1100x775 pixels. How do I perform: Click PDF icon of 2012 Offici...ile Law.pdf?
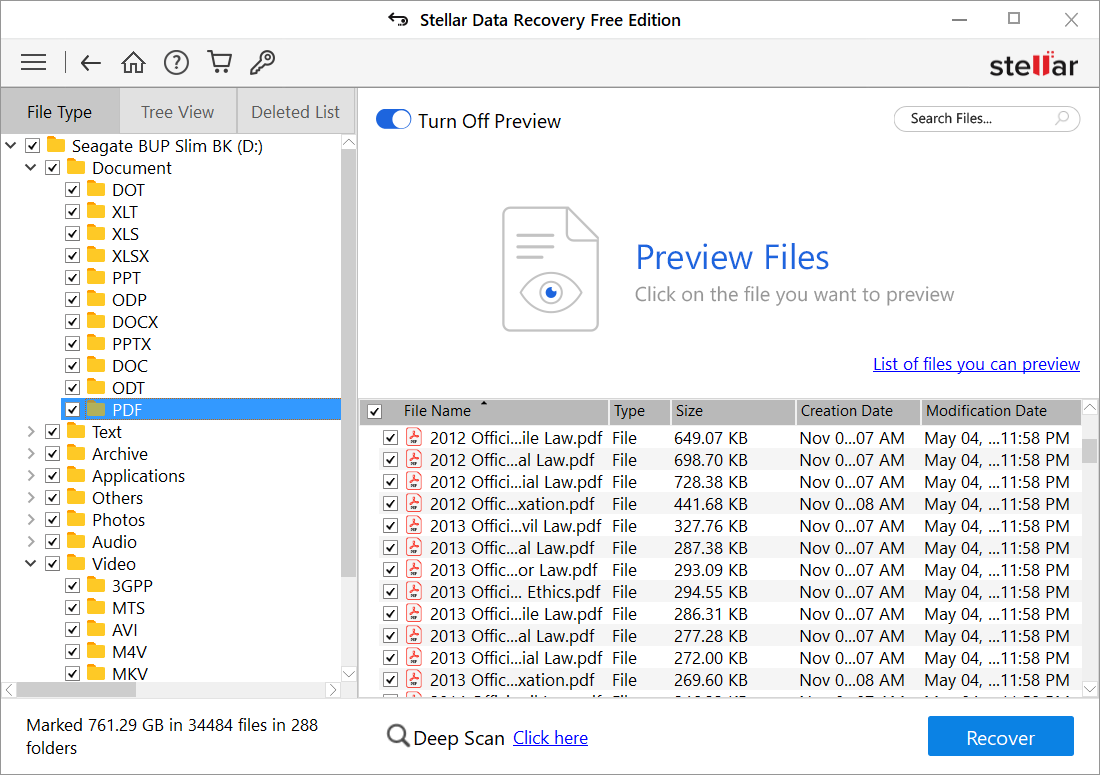tap(414, 438)
